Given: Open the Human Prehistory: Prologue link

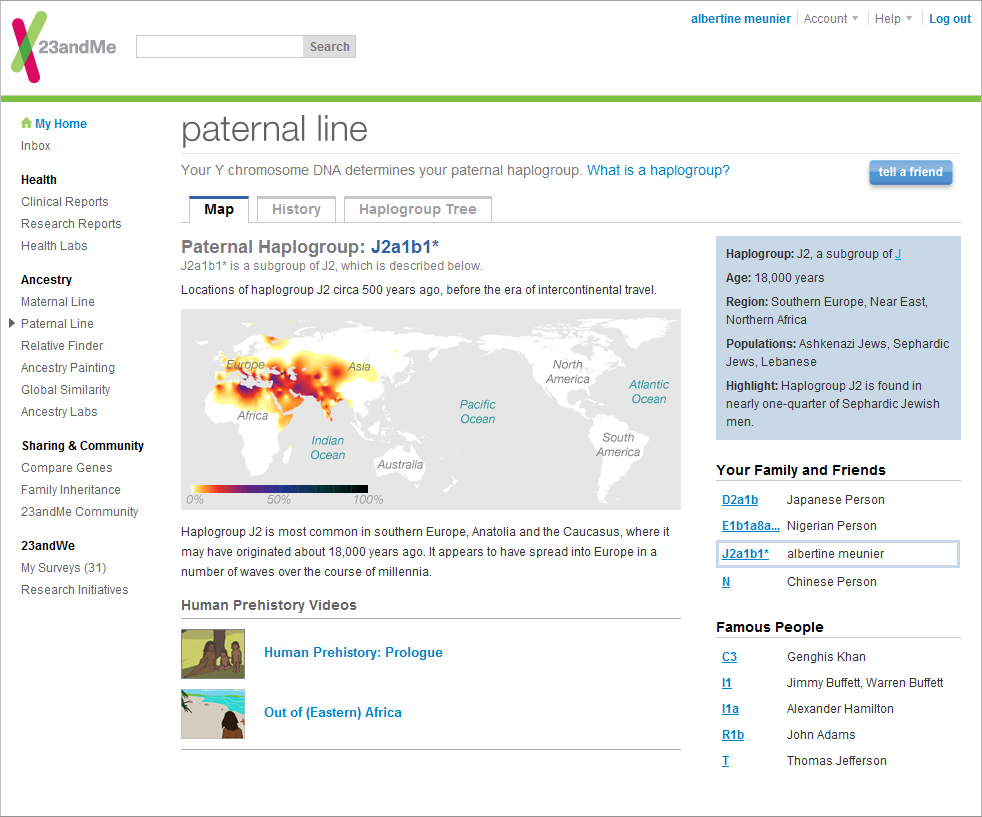Looking at the screenshot, I should point(353,652).
